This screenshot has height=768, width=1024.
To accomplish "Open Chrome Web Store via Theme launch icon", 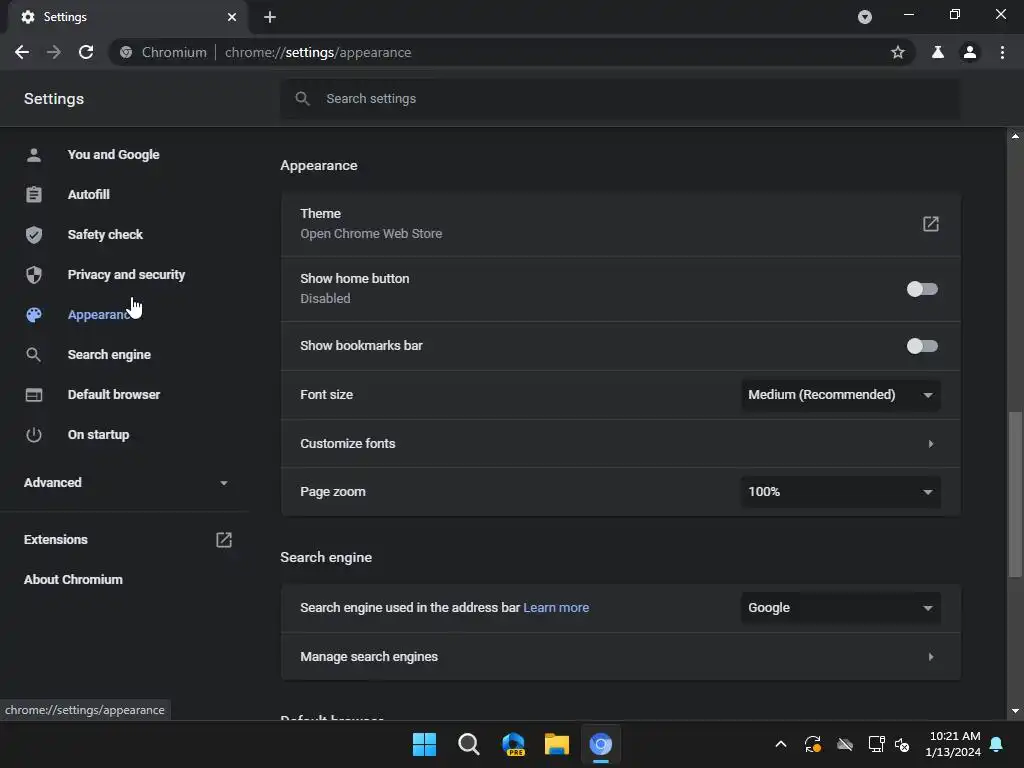I will [x=931, y=224].
